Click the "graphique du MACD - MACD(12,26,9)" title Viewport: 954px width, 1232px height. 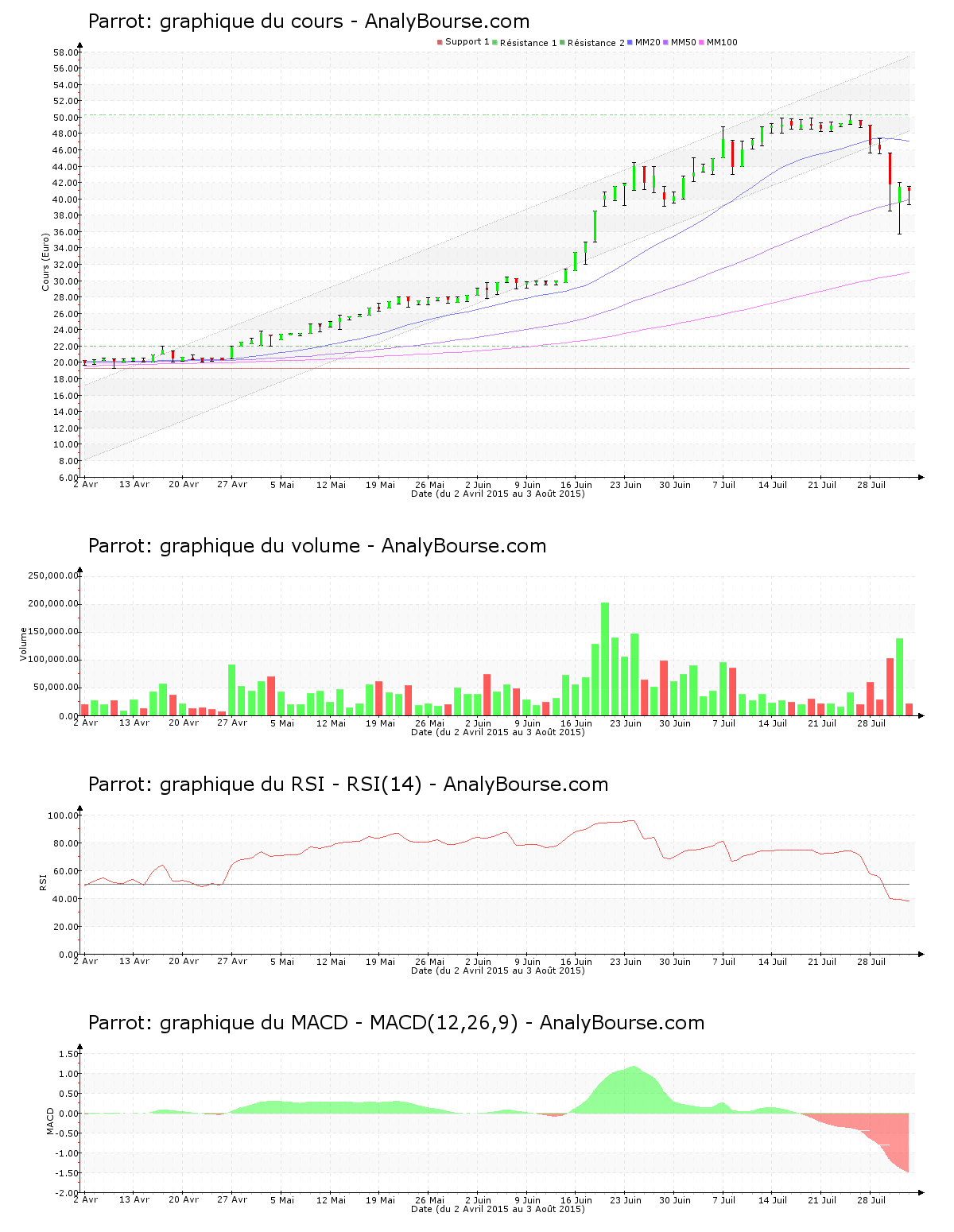(x=339, y=1023)
